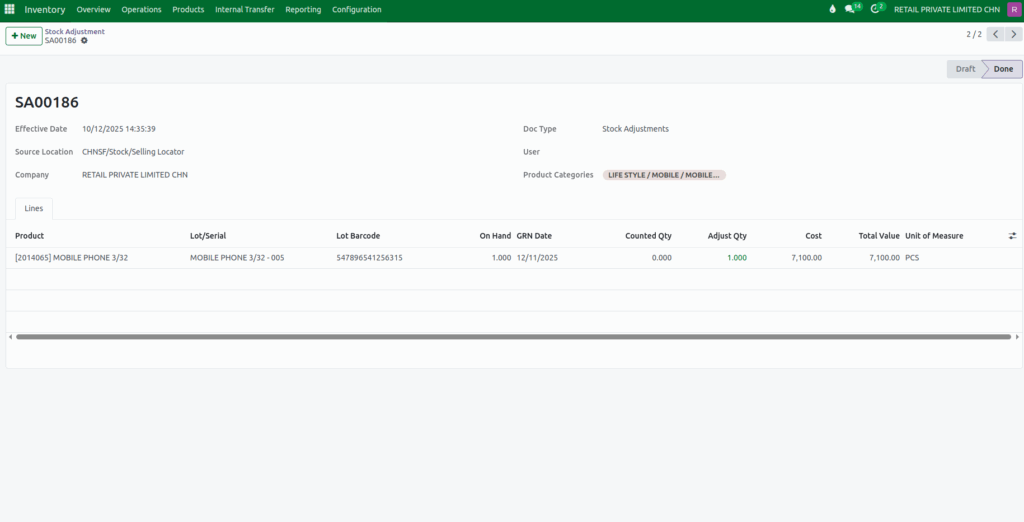The image size is (1024, 522).
Task: Create a new record with New button
Action: [x=24, y=36]
